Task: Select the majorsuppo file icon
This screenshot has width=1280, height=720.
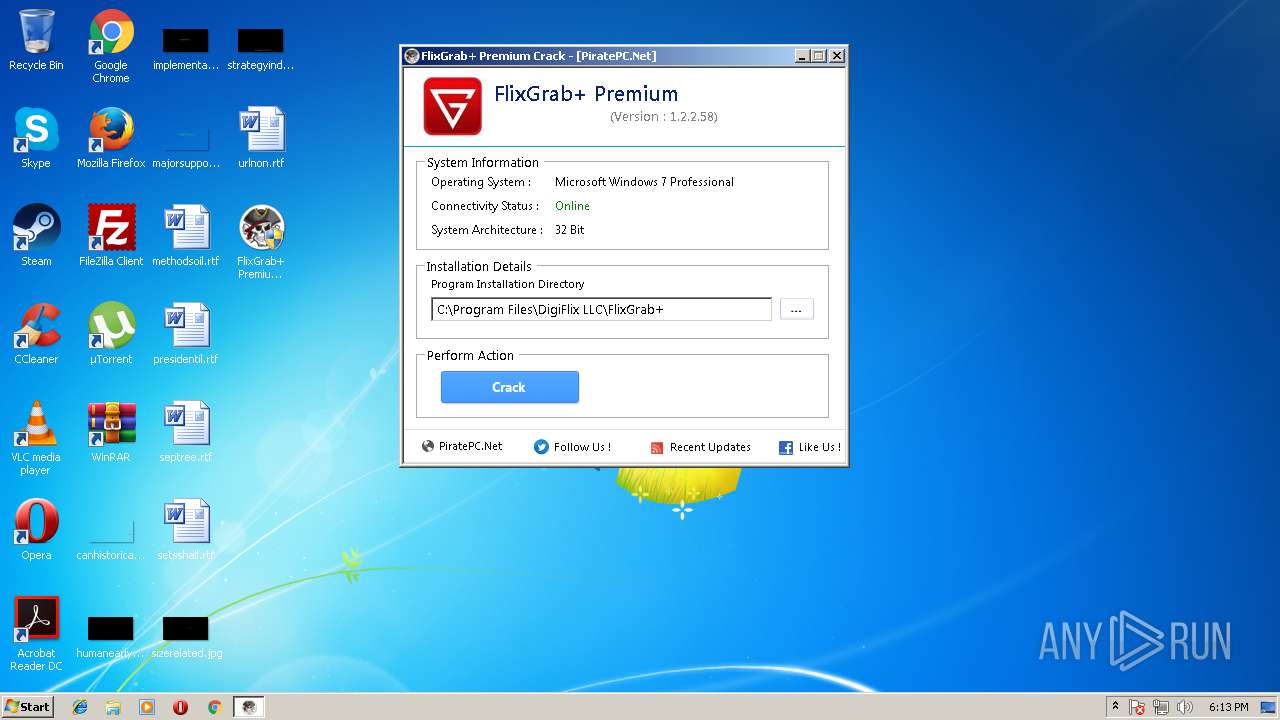Action: click(186, 148)
